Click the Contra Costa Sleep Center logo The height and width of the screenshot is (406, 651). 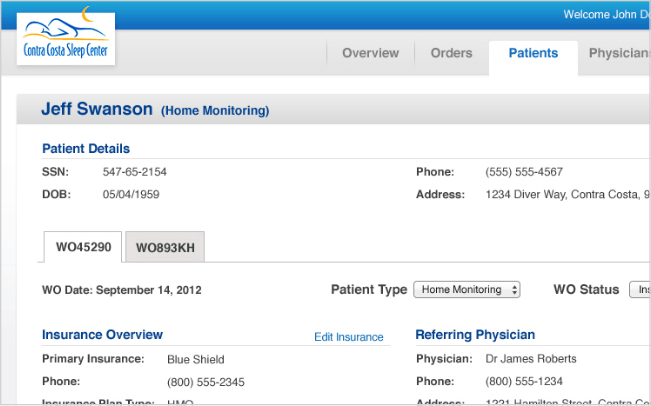click(66, 38)
